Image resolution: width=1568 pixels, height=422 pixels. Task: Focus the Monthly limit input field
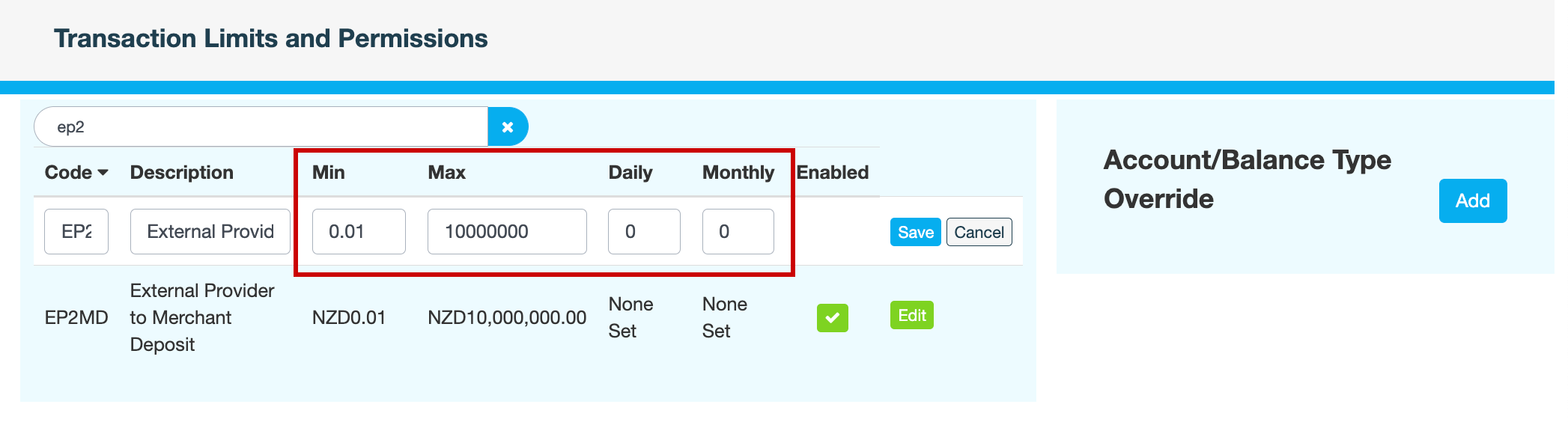(x=738, y=232)
